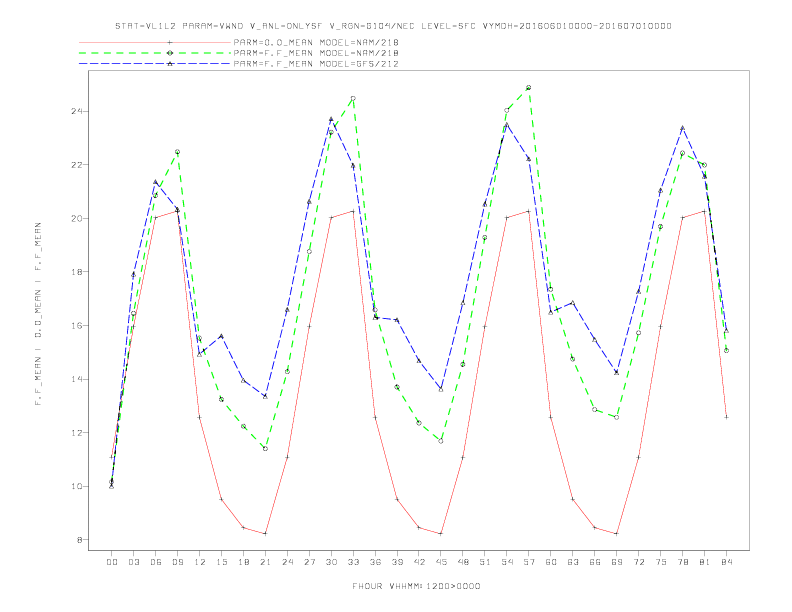Click the blue GFS triangle marker at hour 69
This screenshot has width=792, height=612.
click(617, 372)
